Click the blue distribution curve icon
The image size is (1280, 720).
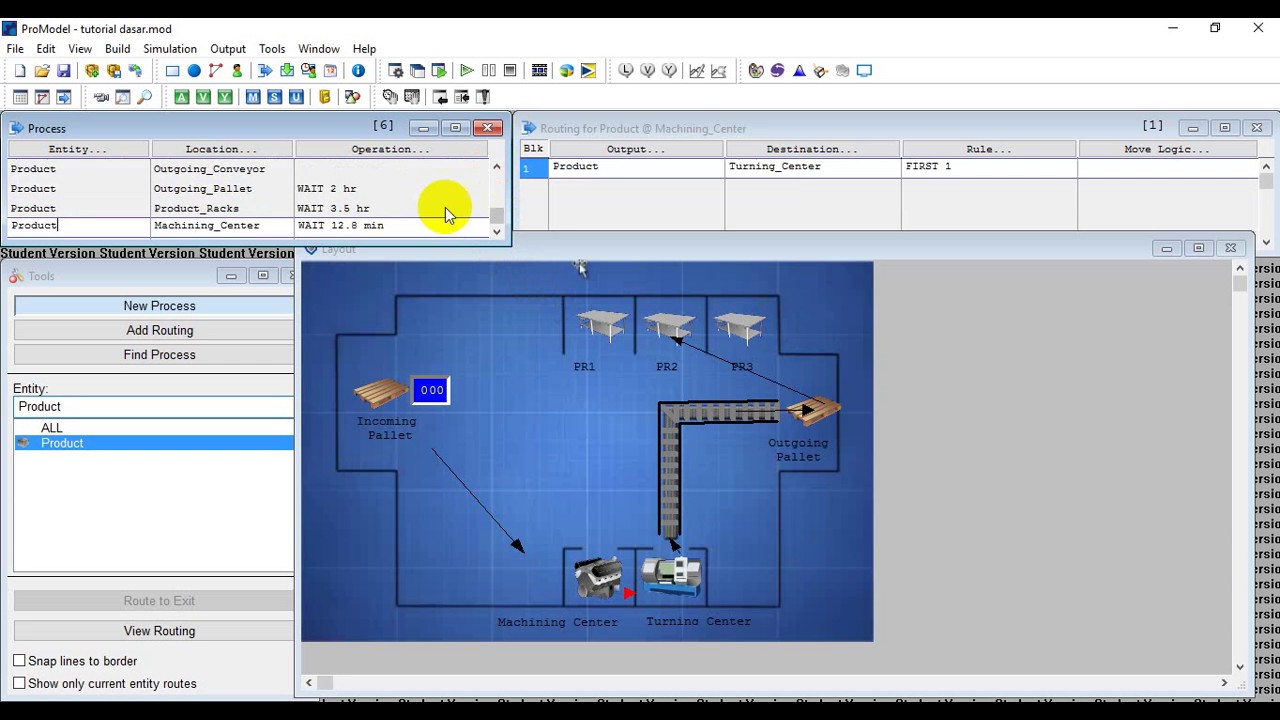click(x=799, y=71)
